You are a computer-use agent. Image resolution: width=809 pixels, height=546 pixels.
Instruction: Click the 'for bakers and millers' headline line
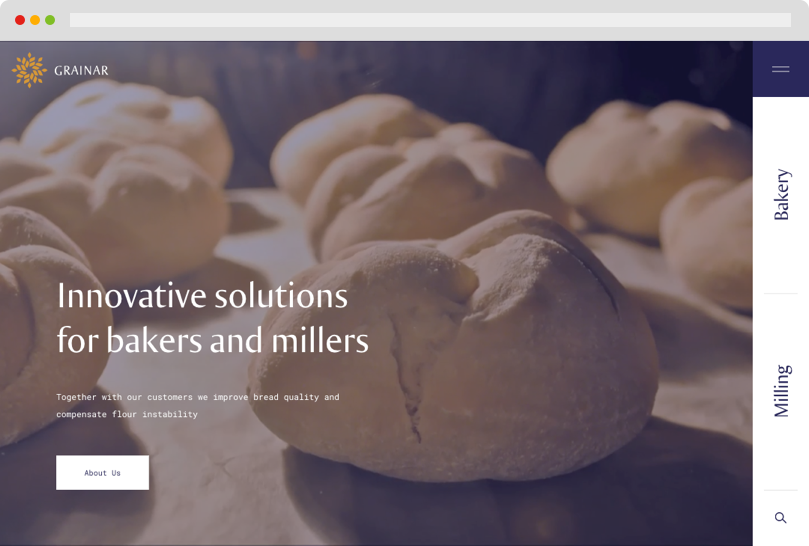click(213, 341)
